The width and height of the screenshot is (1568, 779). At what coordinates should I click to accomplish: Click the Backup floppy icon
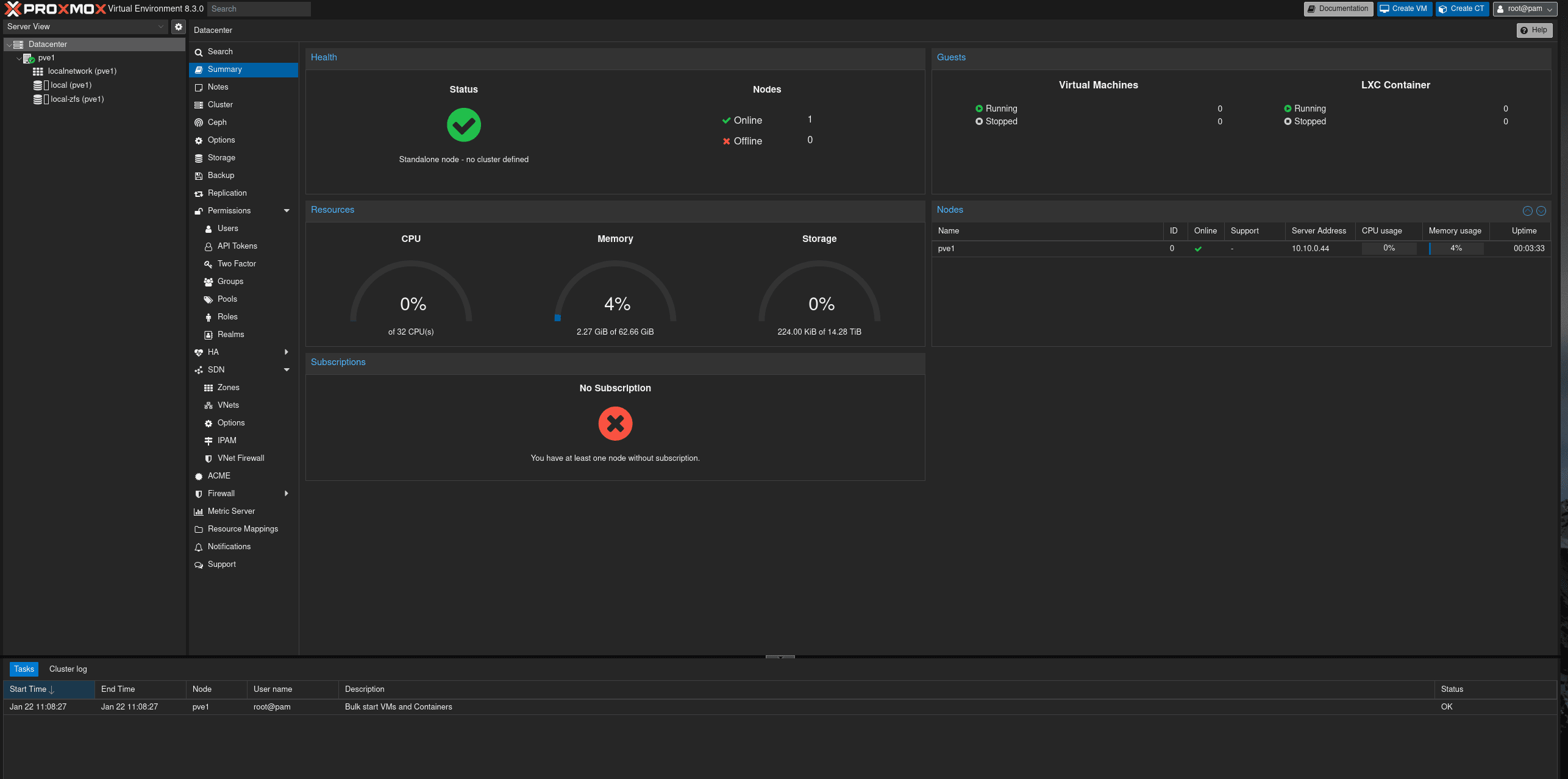tap(199, 176)
